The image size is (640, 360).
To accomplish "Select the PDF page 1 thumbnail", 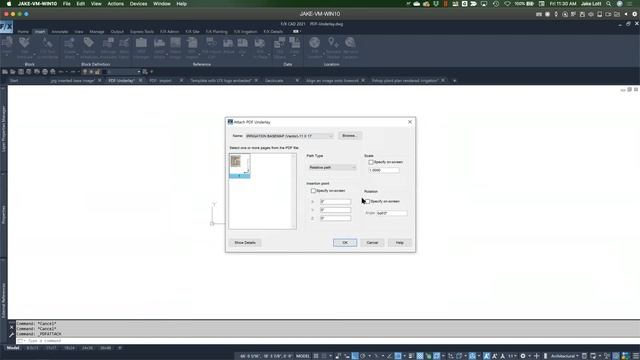I will point(240,166).
